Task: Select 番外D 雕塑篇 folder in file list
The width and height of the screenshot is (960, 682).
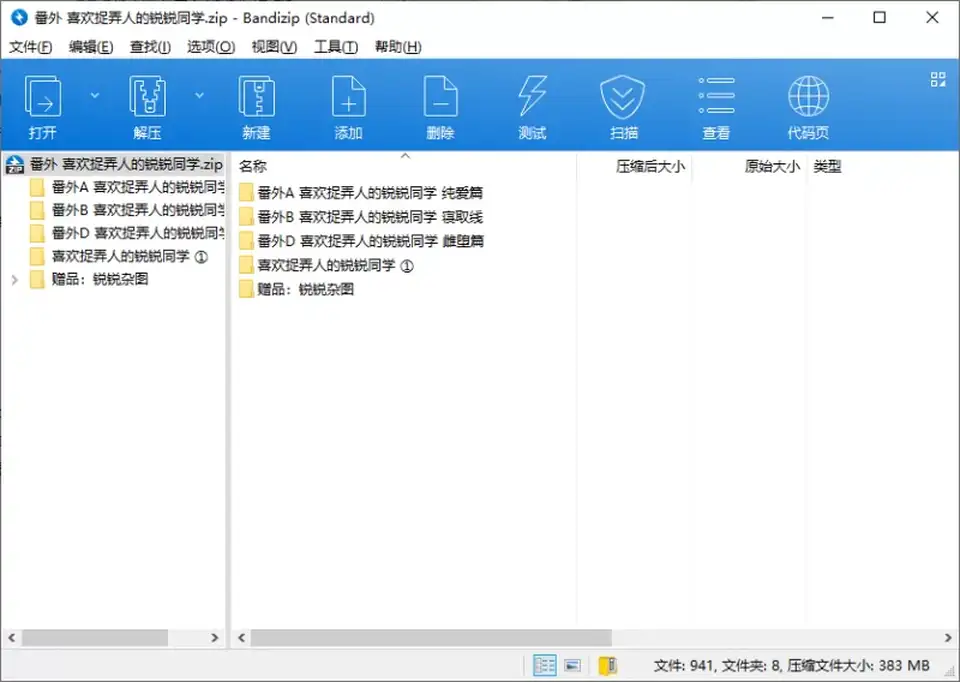Action: pos(361,241)
